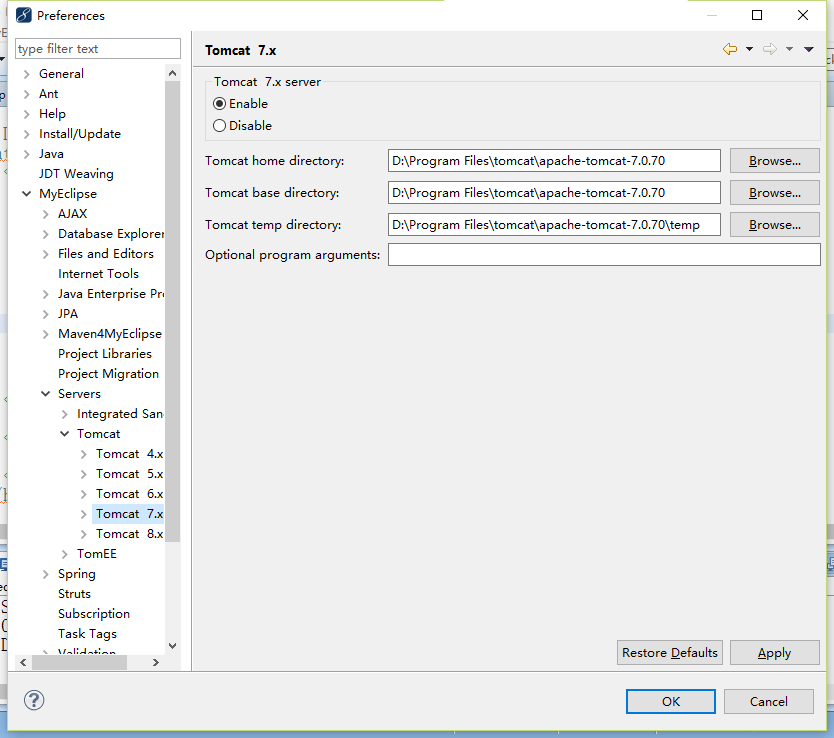834x738 pixels.
Task: Select Subscription in the tree
Action: click(94, 614)
